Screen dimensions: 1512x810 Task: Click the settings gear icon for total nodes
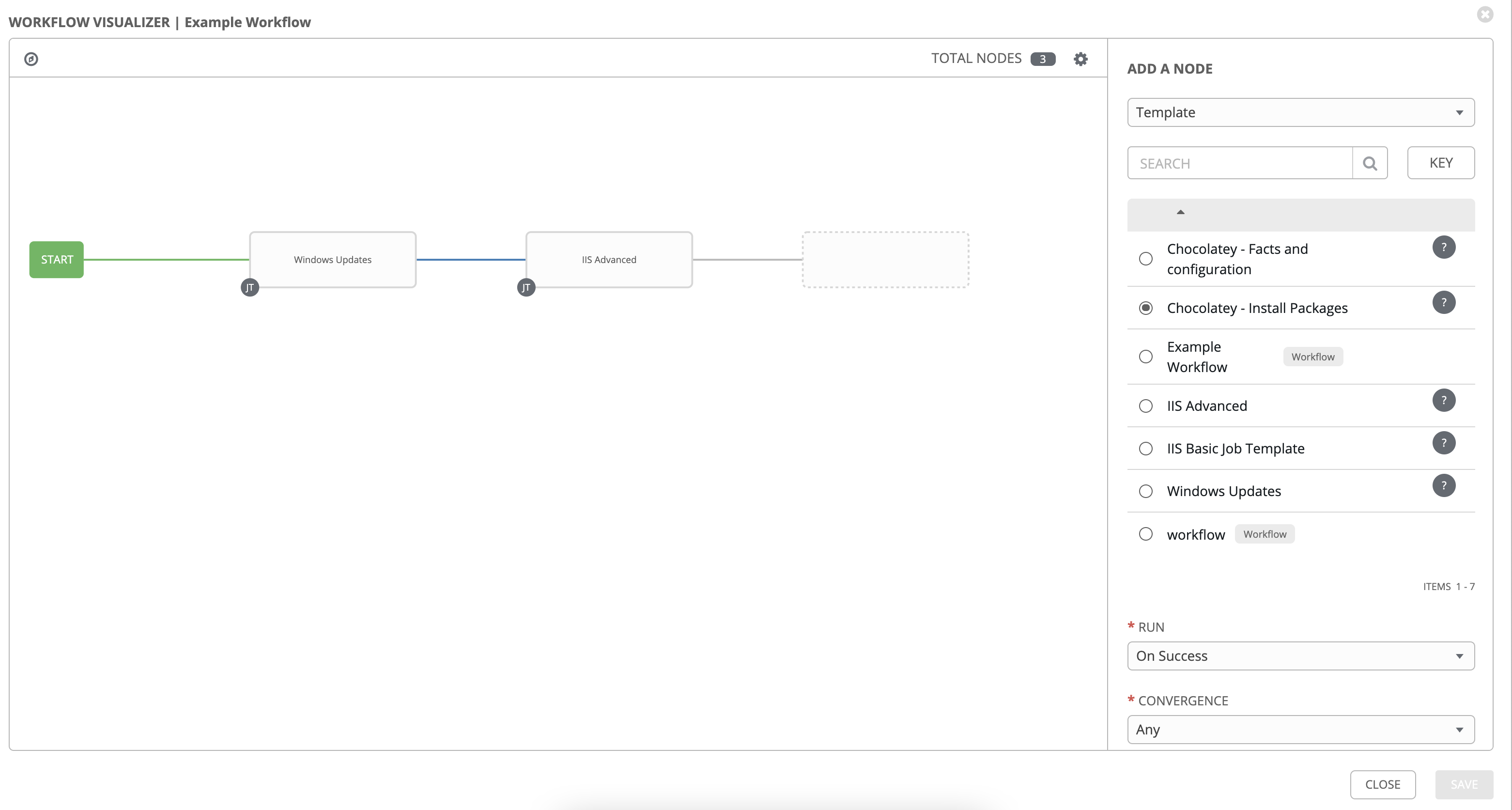pos(1080,58)
